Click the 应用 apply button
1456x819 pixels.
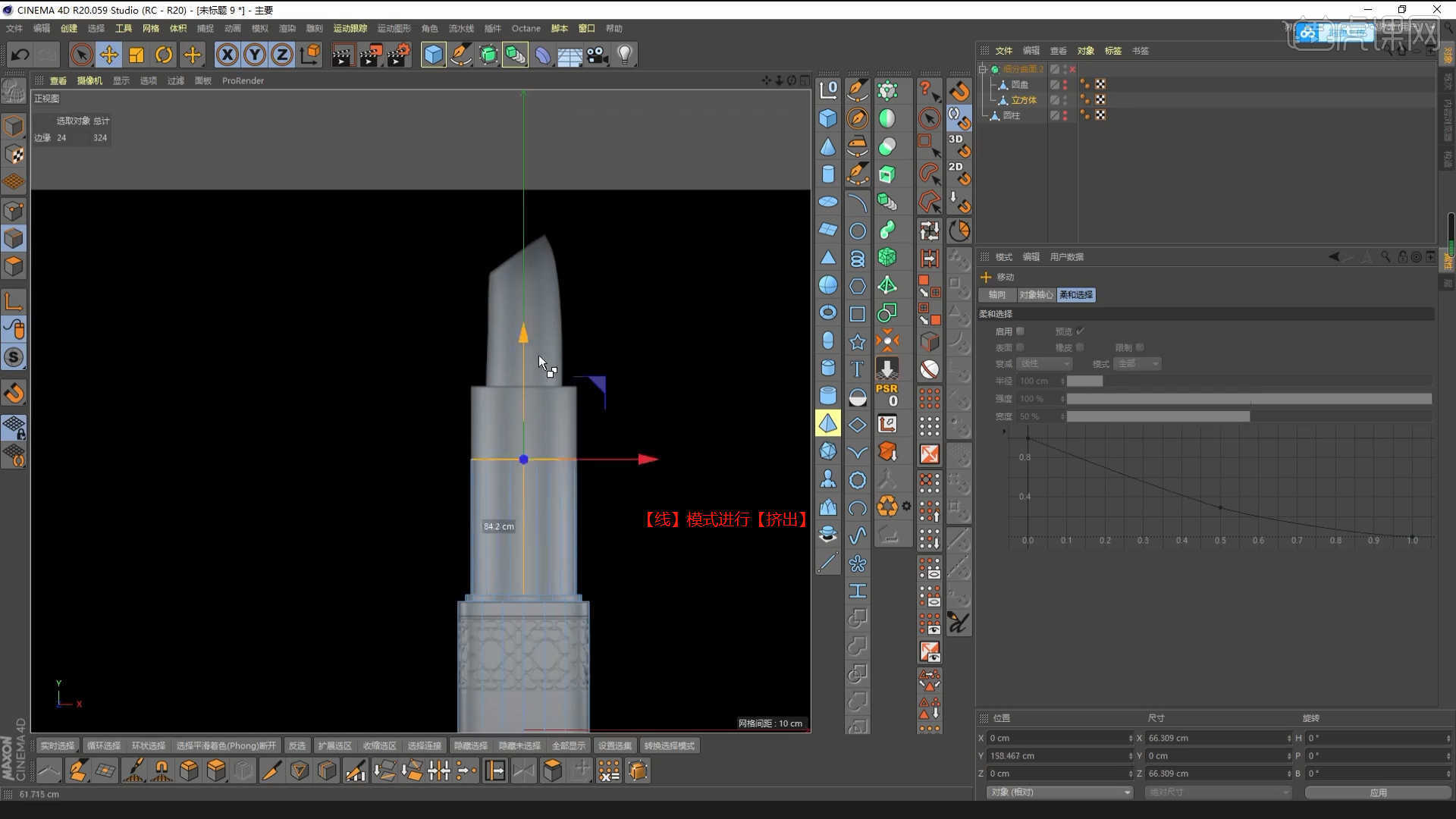[1378, 792]
